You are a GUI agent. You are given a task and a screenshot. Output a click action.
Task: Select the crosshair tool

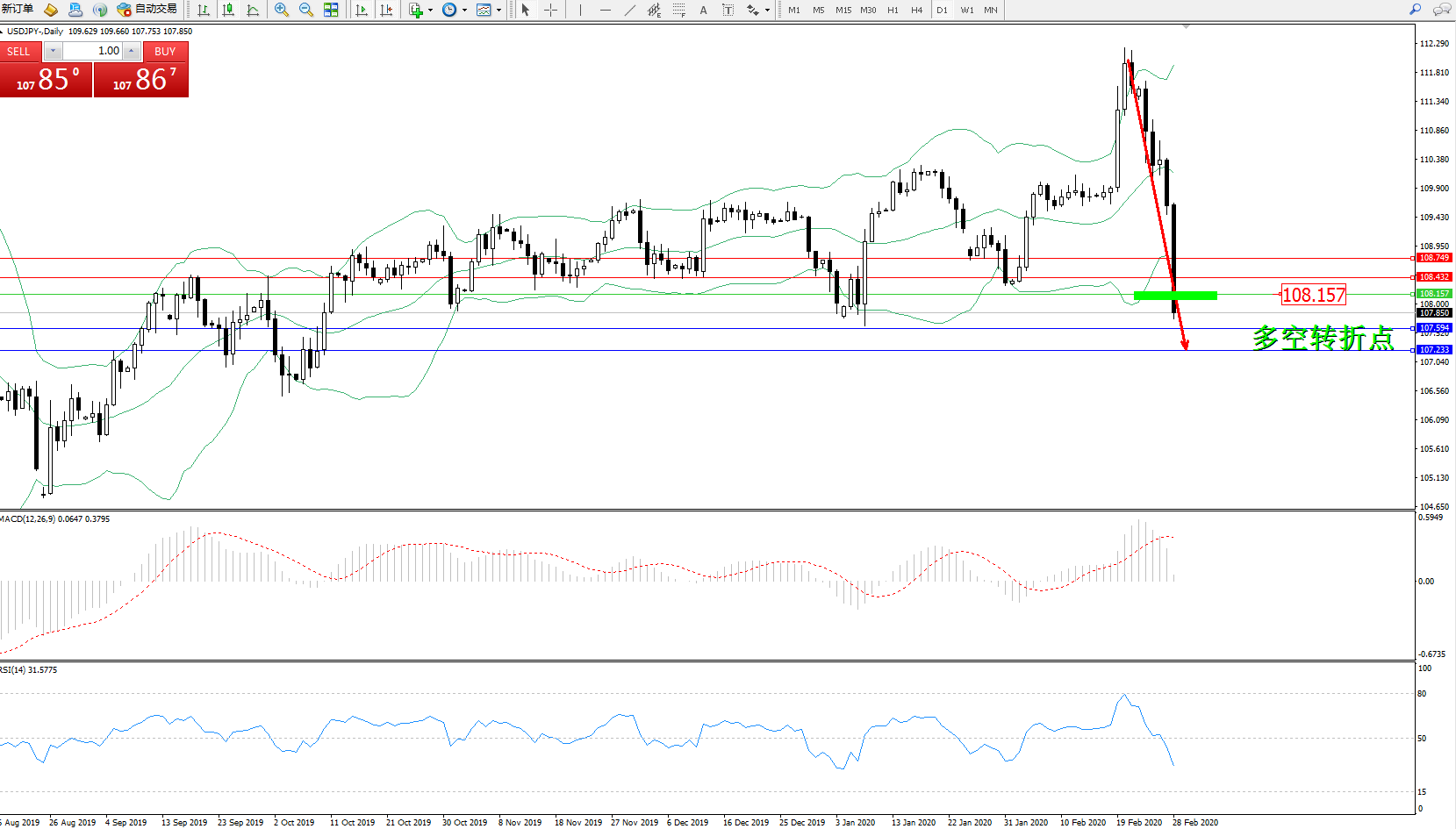pos(550,10)
